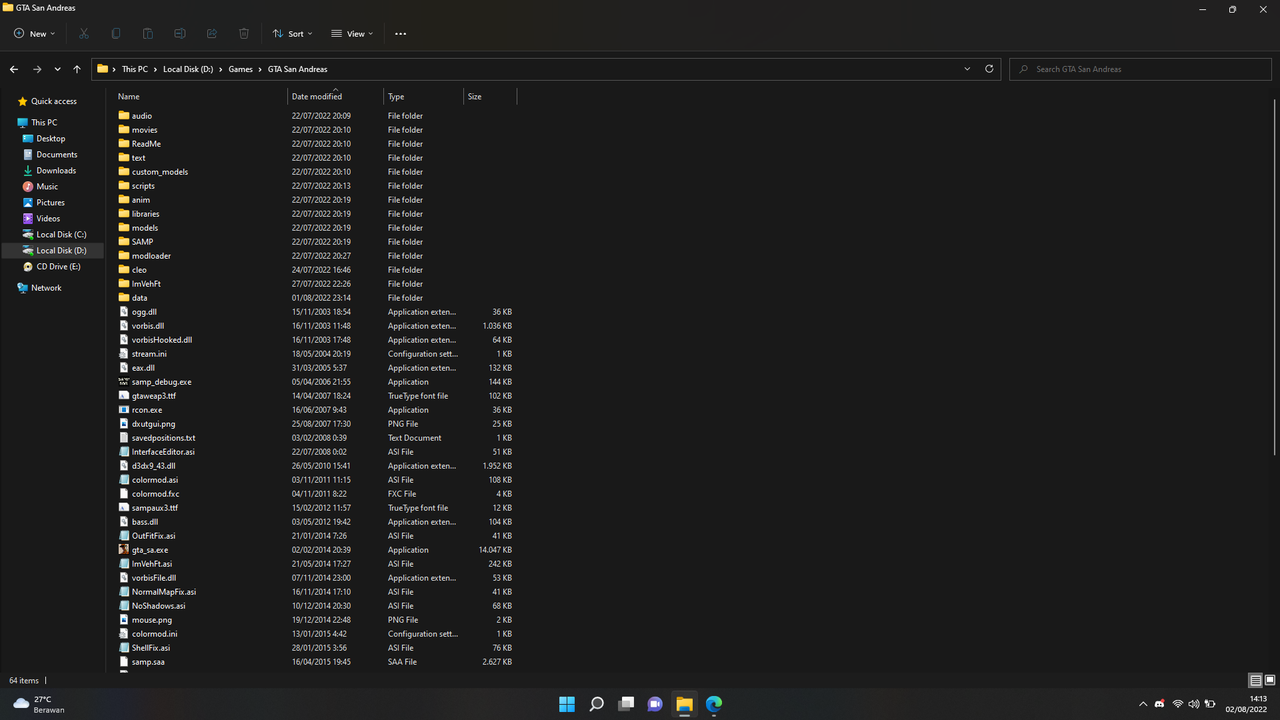Open Windows Start menu
1280x720 pixels.
click(567, 704)
